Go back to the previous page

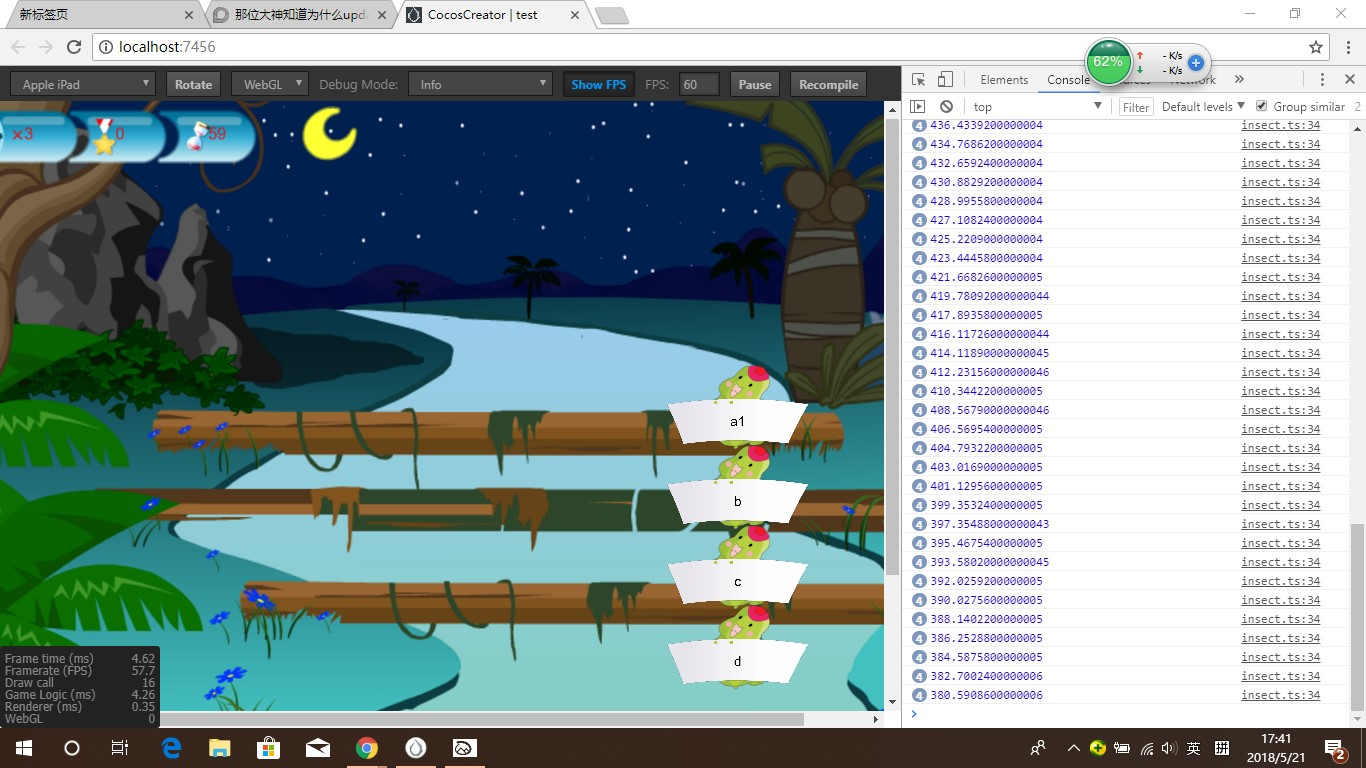18,47
